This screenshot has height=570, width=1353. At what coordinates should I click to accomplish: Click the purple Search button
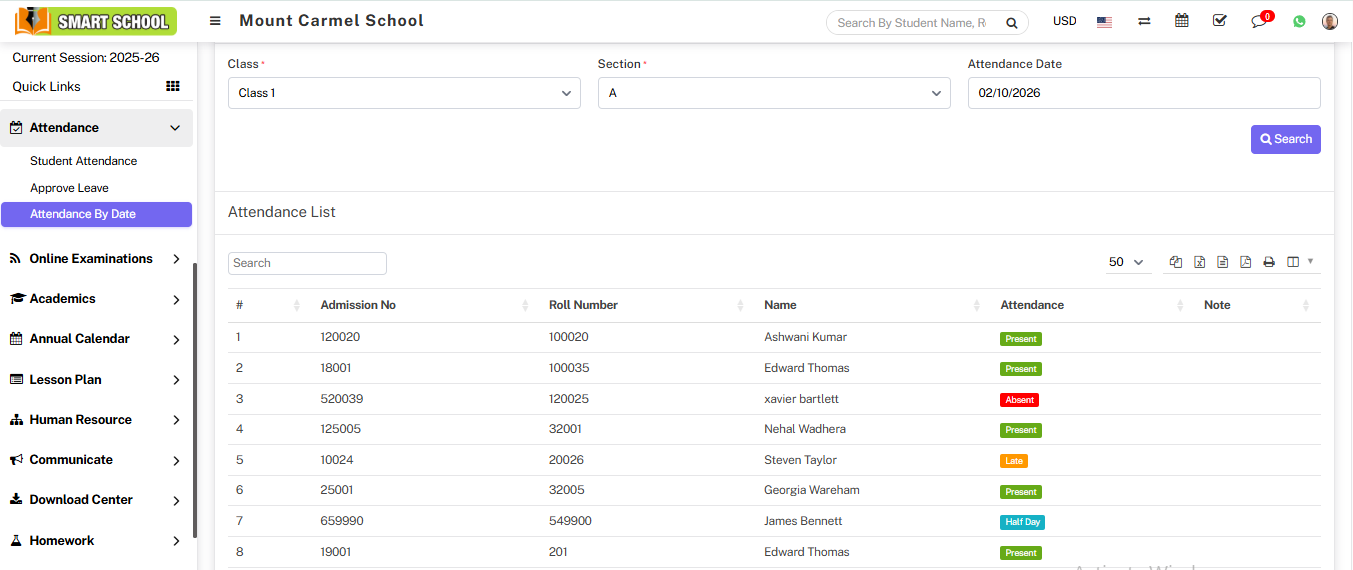coord(1285,139)
